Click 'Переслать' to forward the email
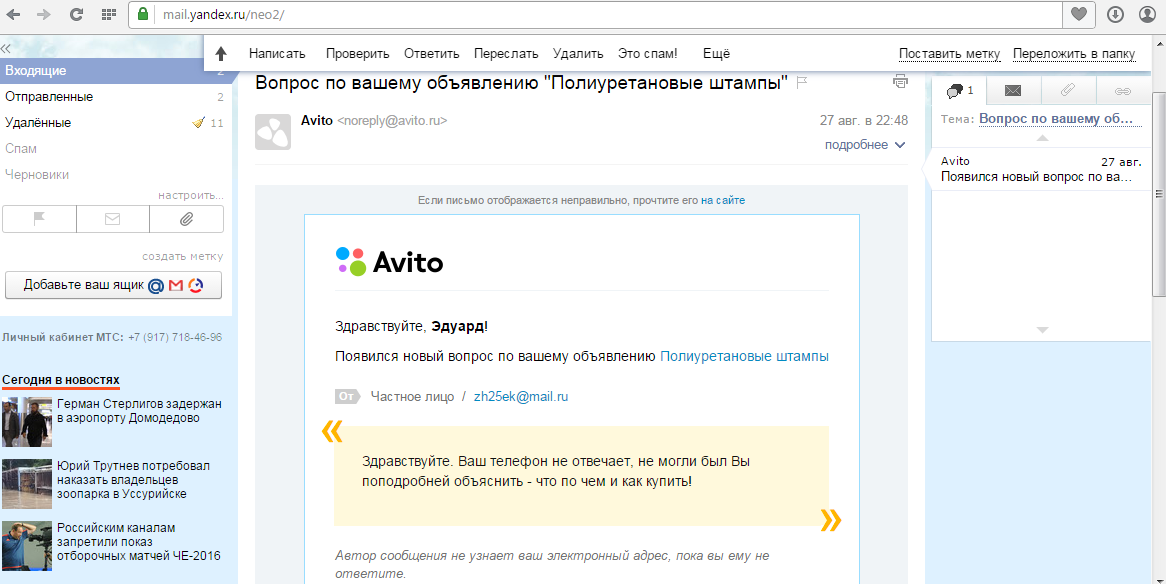Viewport: 1166px width, 584px height. point(506,54)
